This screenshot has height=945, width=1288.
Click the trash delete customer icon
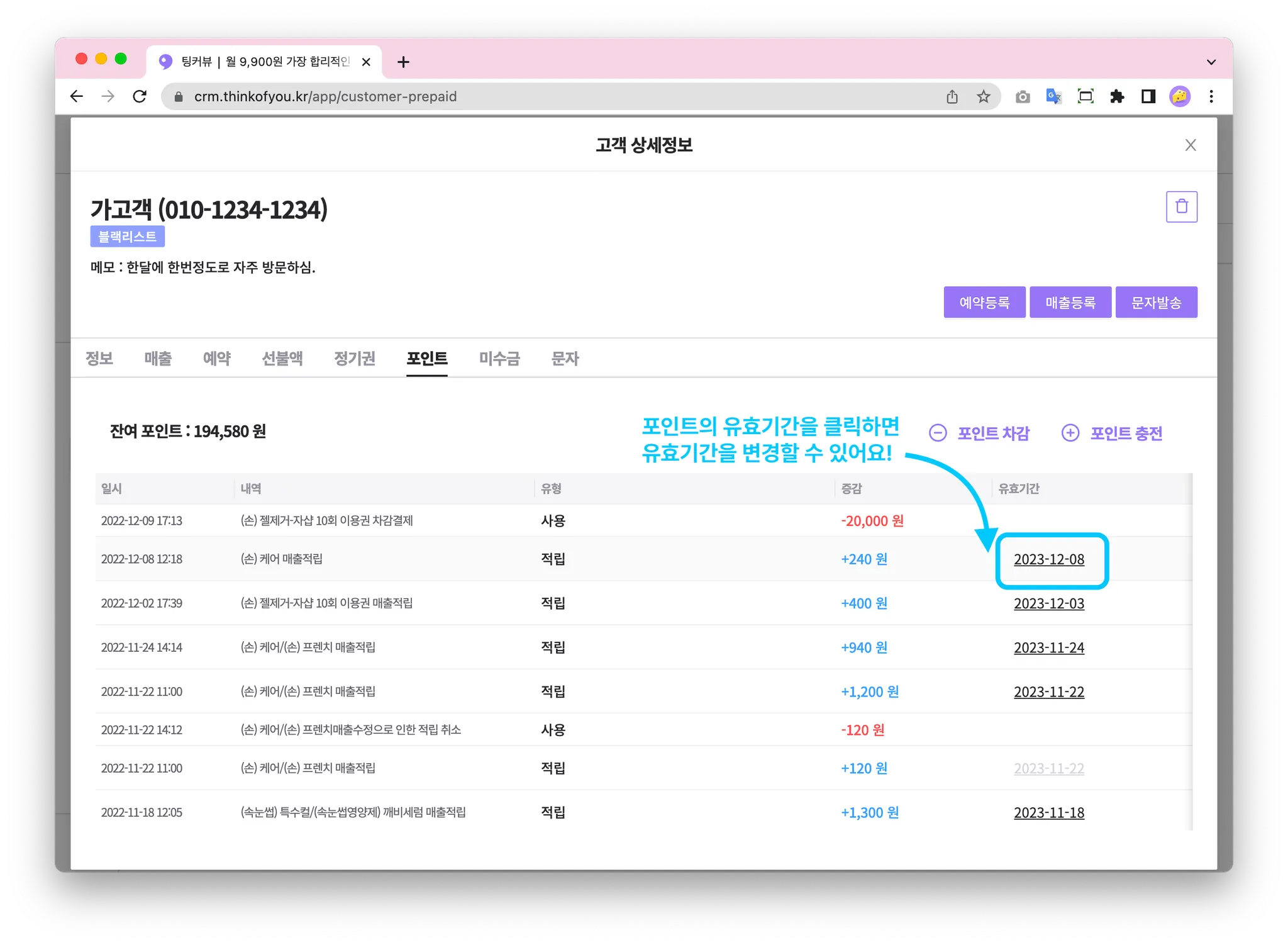[x=1181, y=206]
